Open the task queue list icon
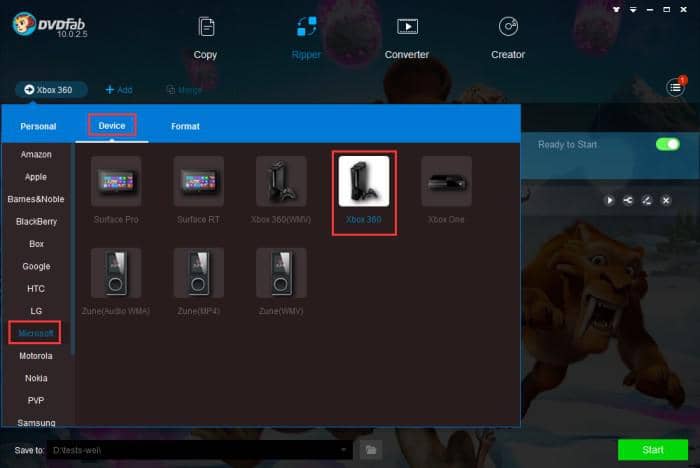The width and height of the screenshot is (700, 468). (x=676, y=88)
